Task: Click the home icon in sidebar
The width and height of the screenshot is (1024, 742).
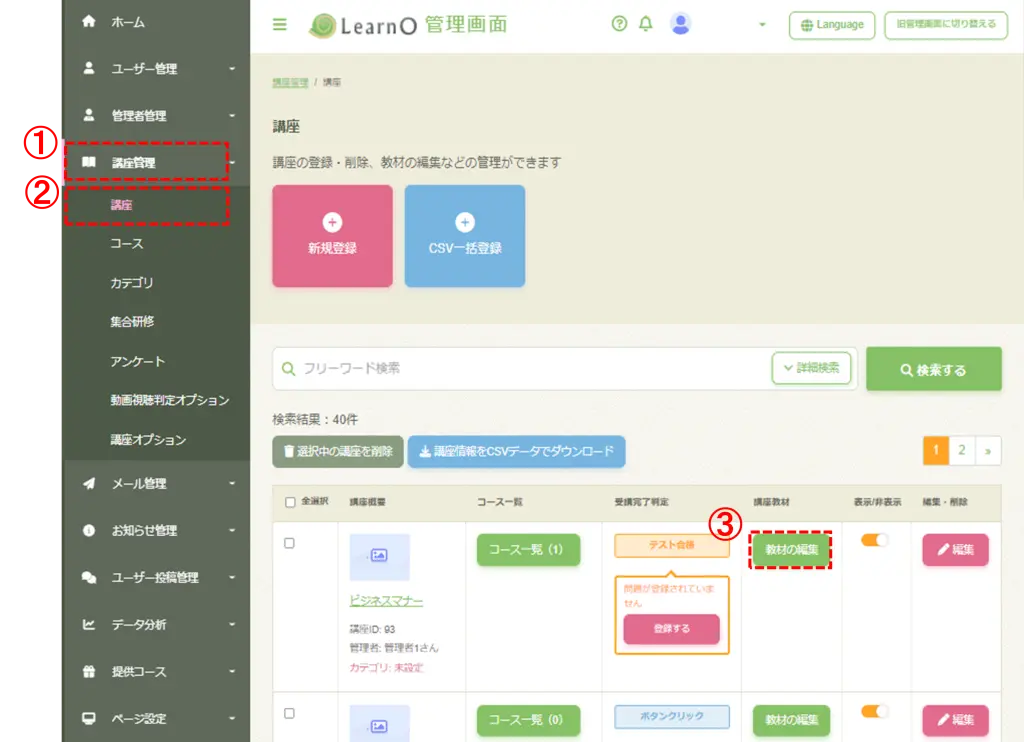Action: (x=89, y=22)
